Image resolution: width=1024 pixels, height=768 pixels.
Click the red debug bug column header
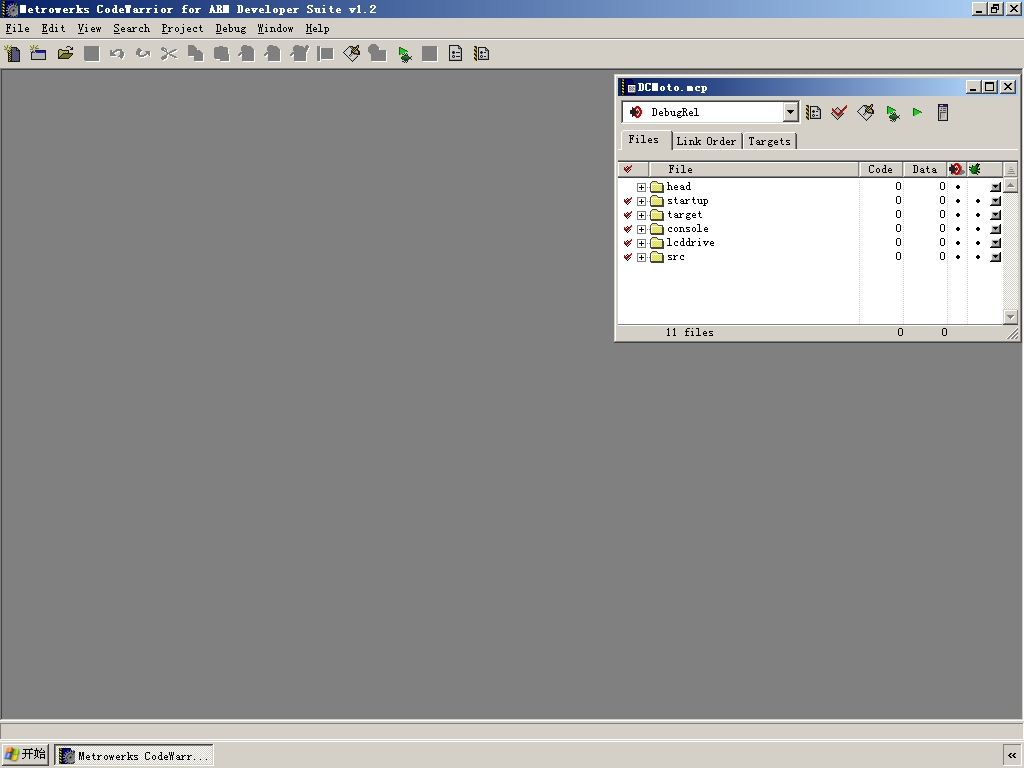pyautogui.click(x=957, y=169)
